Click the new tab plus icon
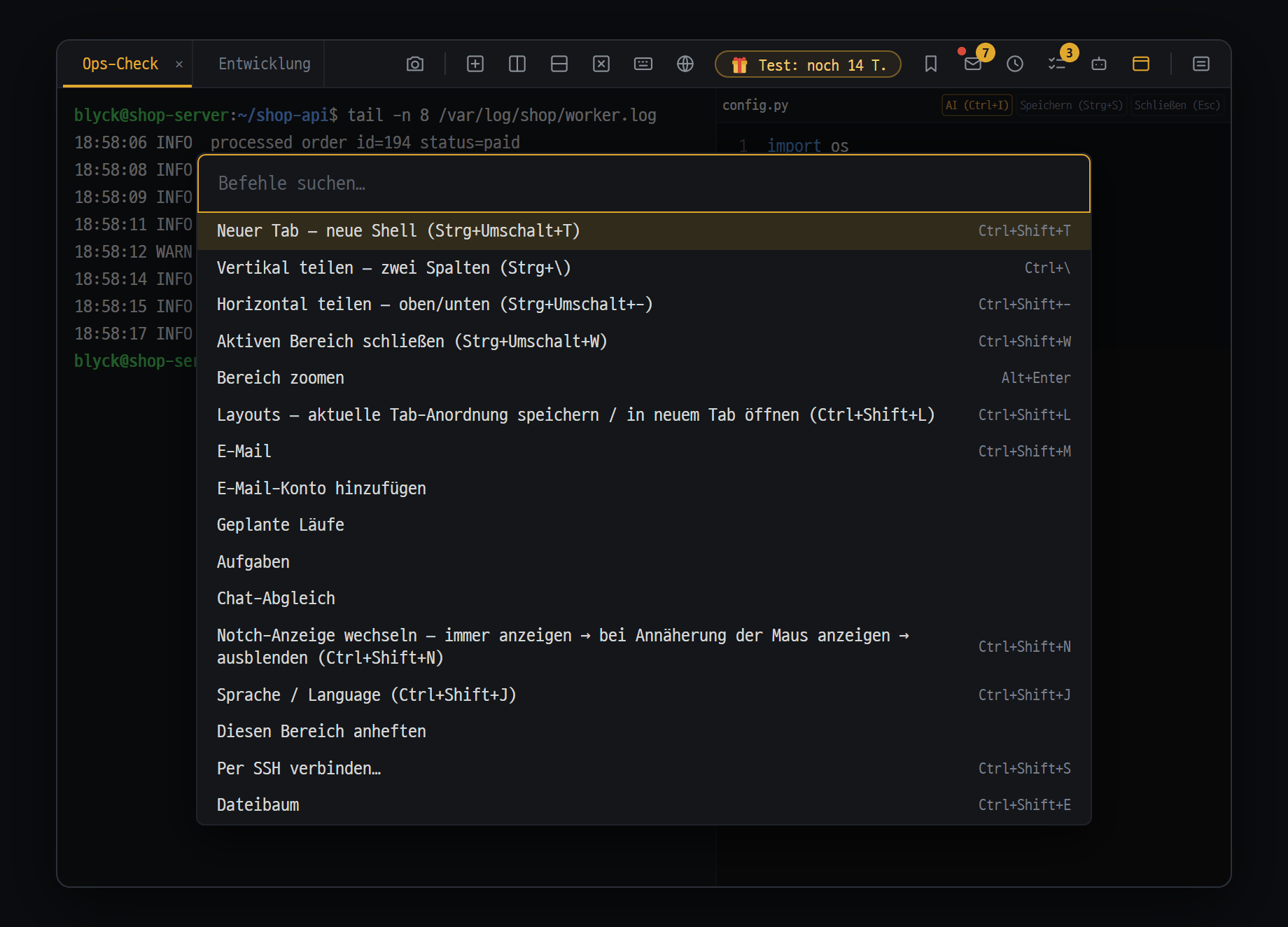The image size is (1288, 927). click(475, 64)
